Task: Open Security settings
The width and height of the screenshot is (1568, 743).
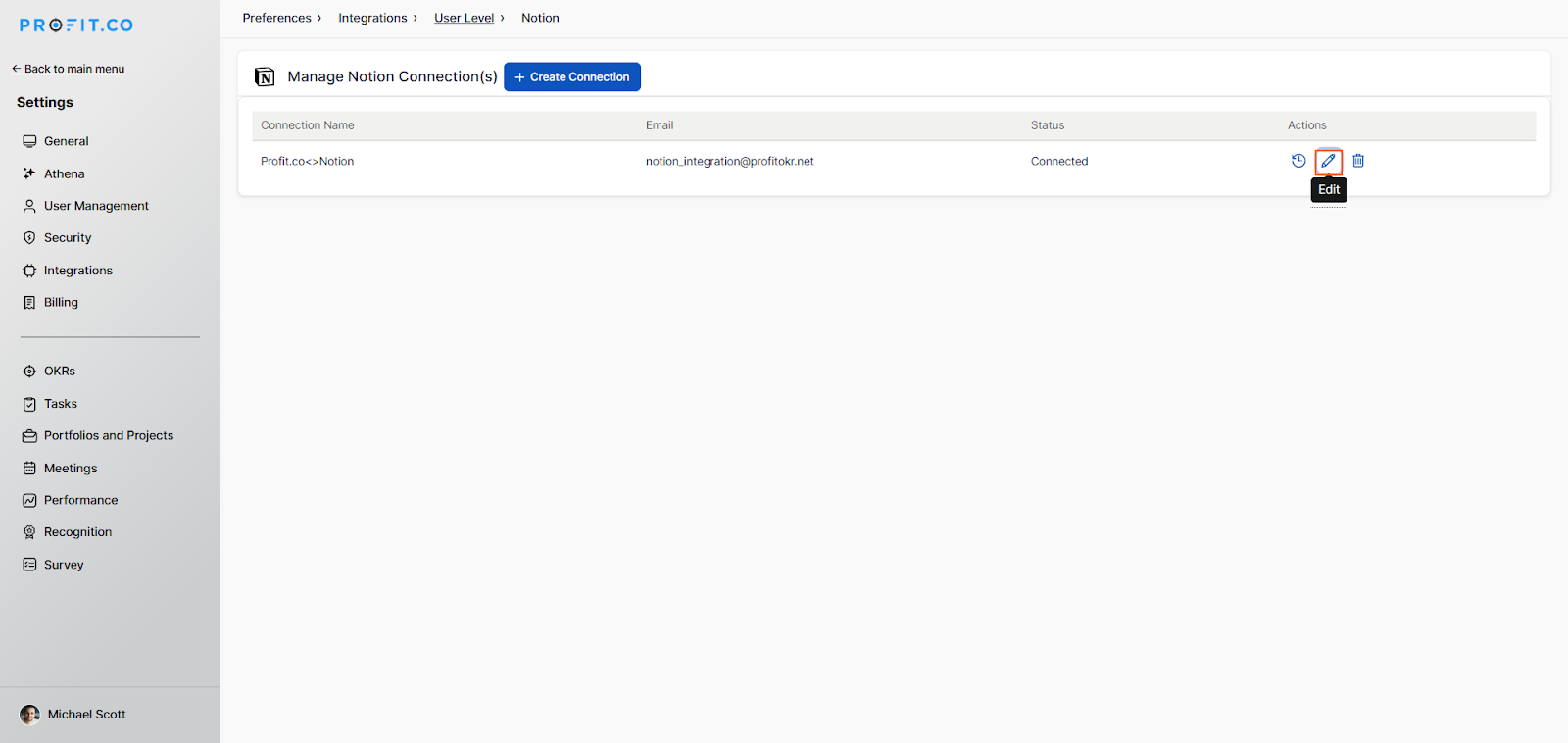Action: click(x=68, y=238)
